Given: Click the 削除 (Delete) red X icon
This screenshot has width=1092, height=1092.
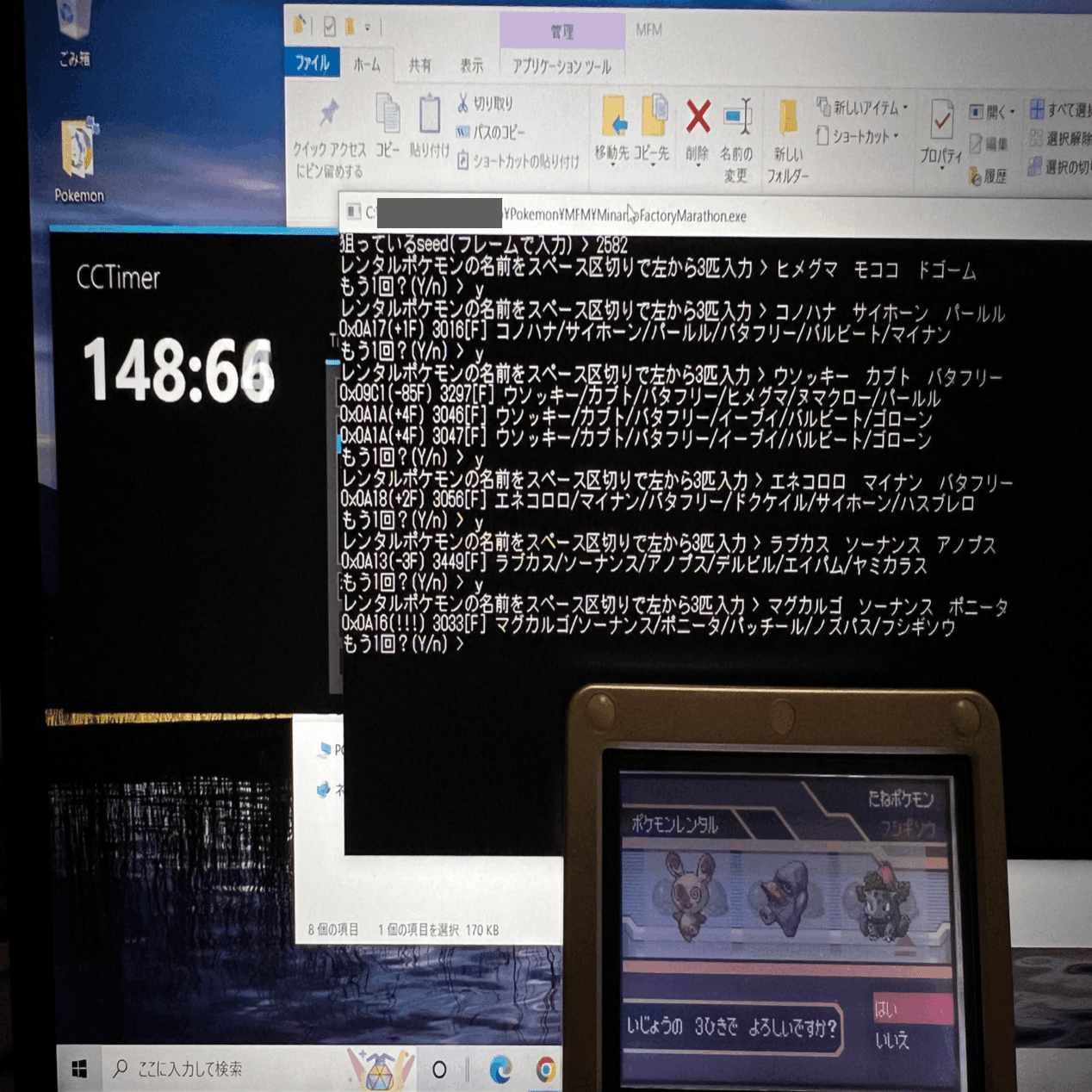Looking at the screenshot, I should pyautogui.click(x=698, y=116).
